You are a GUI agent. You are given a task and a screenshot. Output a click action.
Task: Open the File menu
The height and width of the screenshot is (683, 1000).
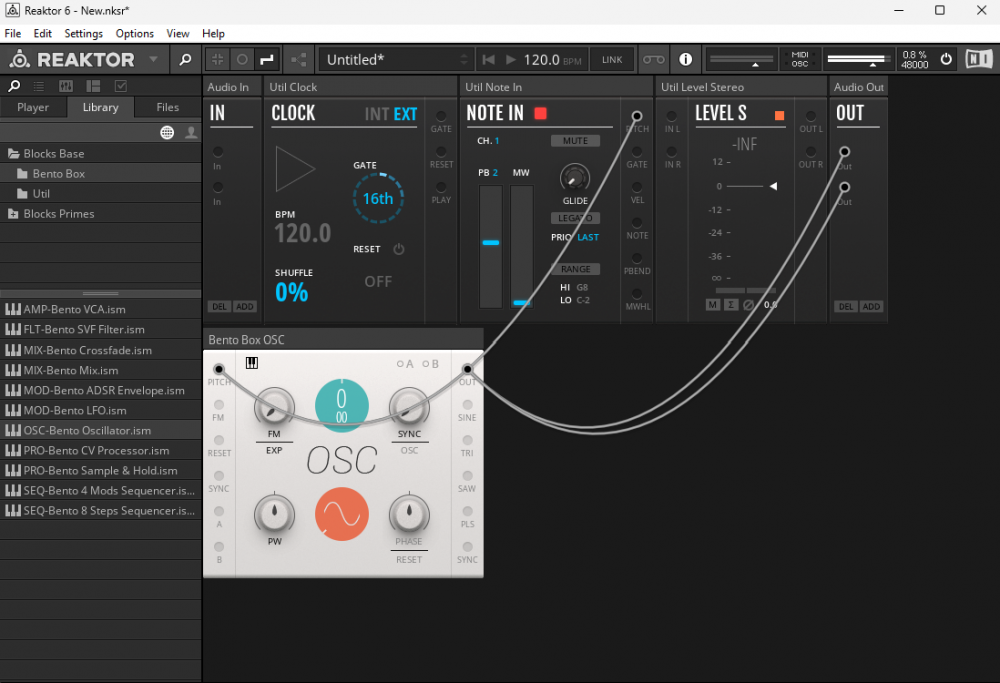click(13, 34)
